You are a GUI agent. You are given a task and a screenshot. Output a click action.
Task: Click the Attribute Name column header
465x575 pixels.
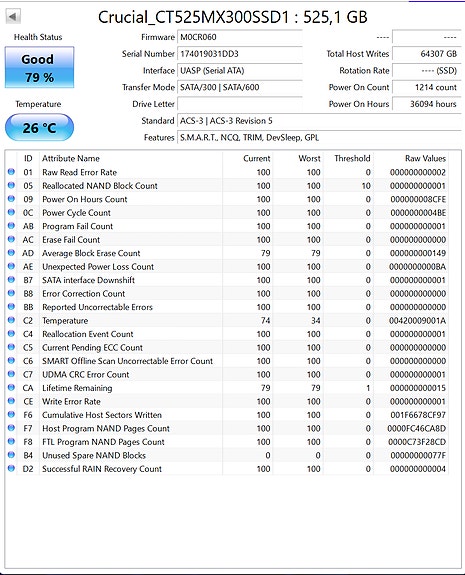tap(71, 158)
